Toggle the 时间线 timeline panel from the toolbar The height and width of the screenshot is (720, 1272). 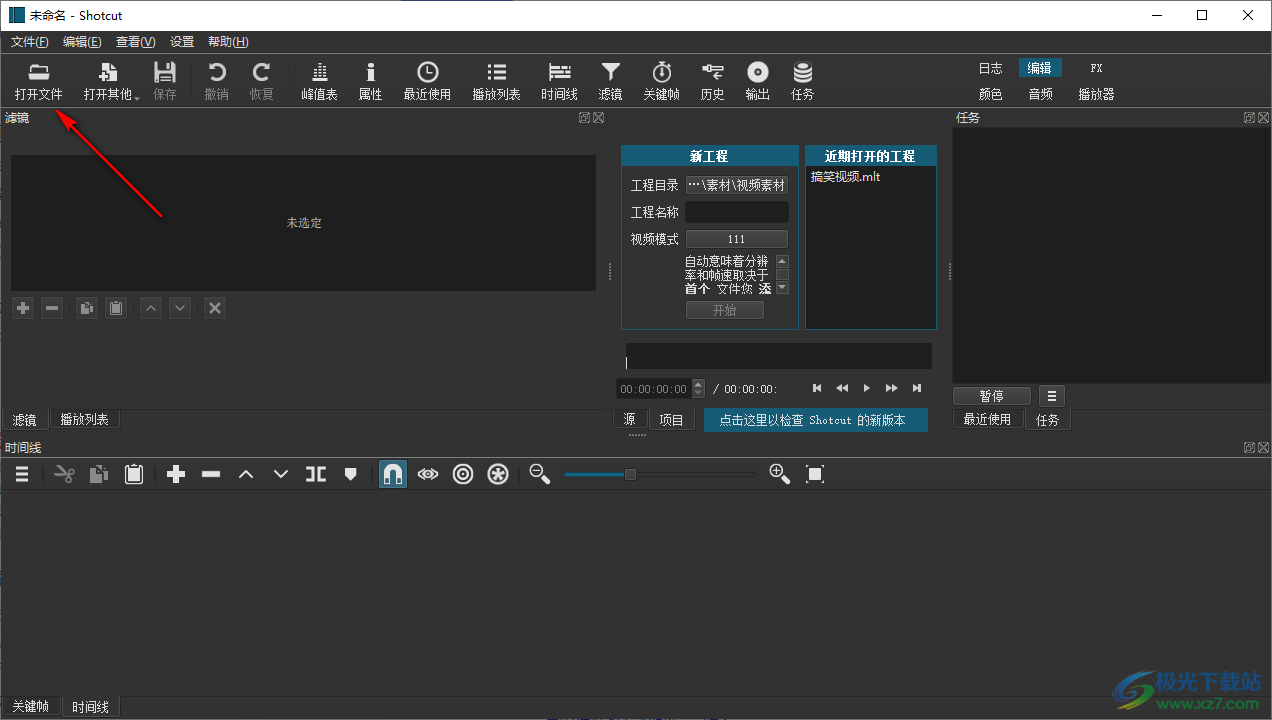[559, 82]
